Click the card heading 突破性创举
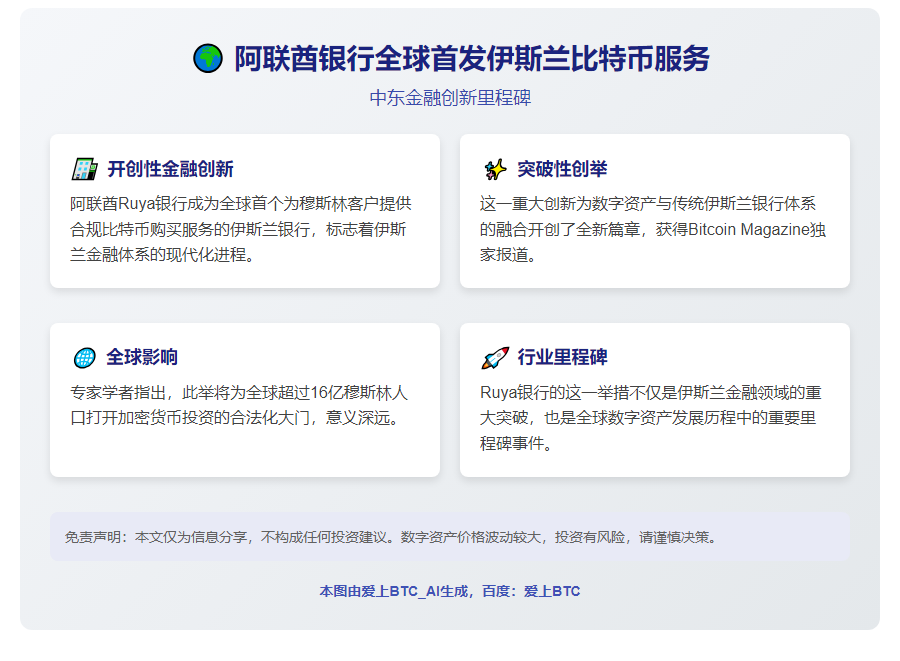This screenshot has width=900, height=661. [x=562, y=169]
